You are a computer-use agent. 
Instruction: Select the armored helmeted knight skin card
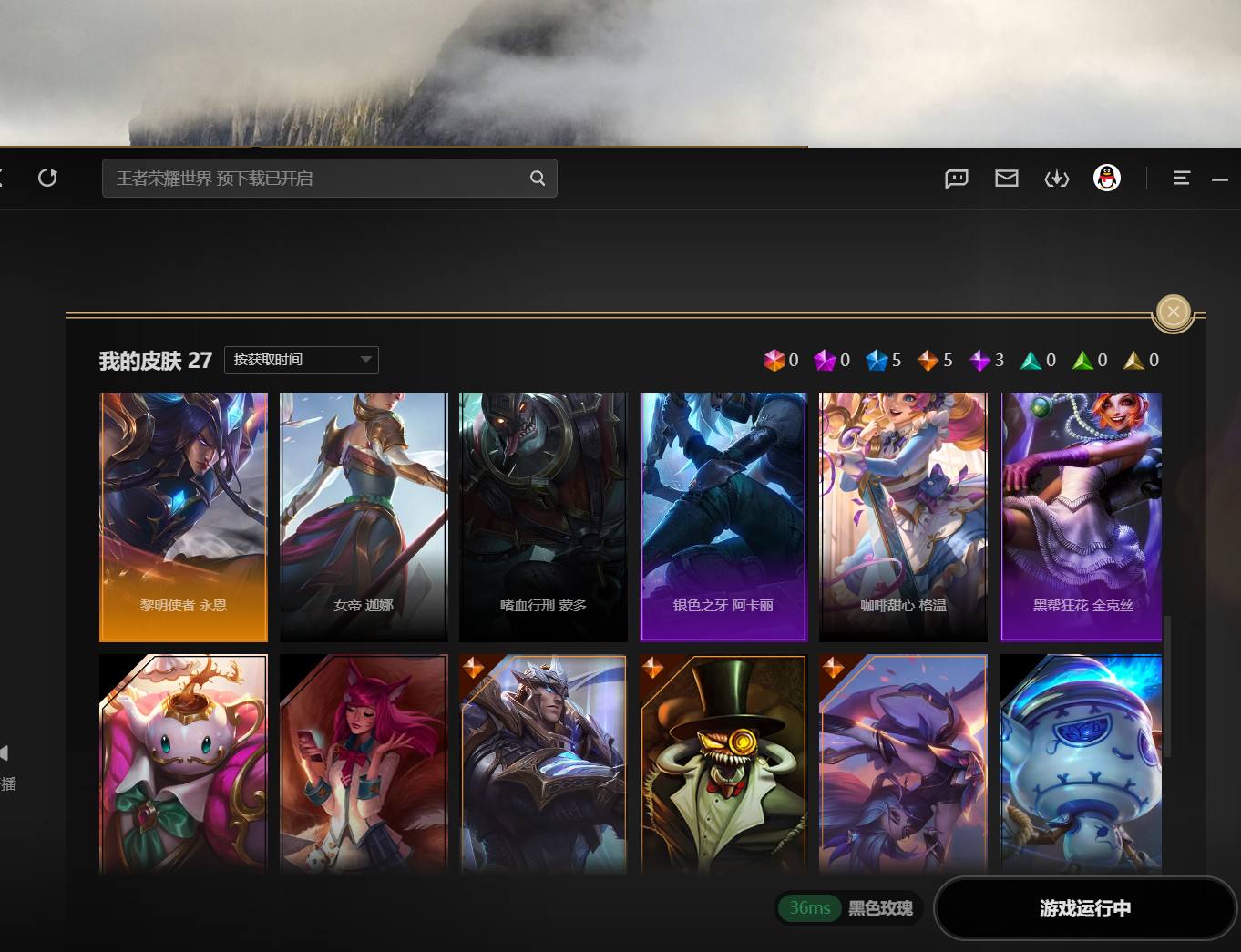point(543,764)
